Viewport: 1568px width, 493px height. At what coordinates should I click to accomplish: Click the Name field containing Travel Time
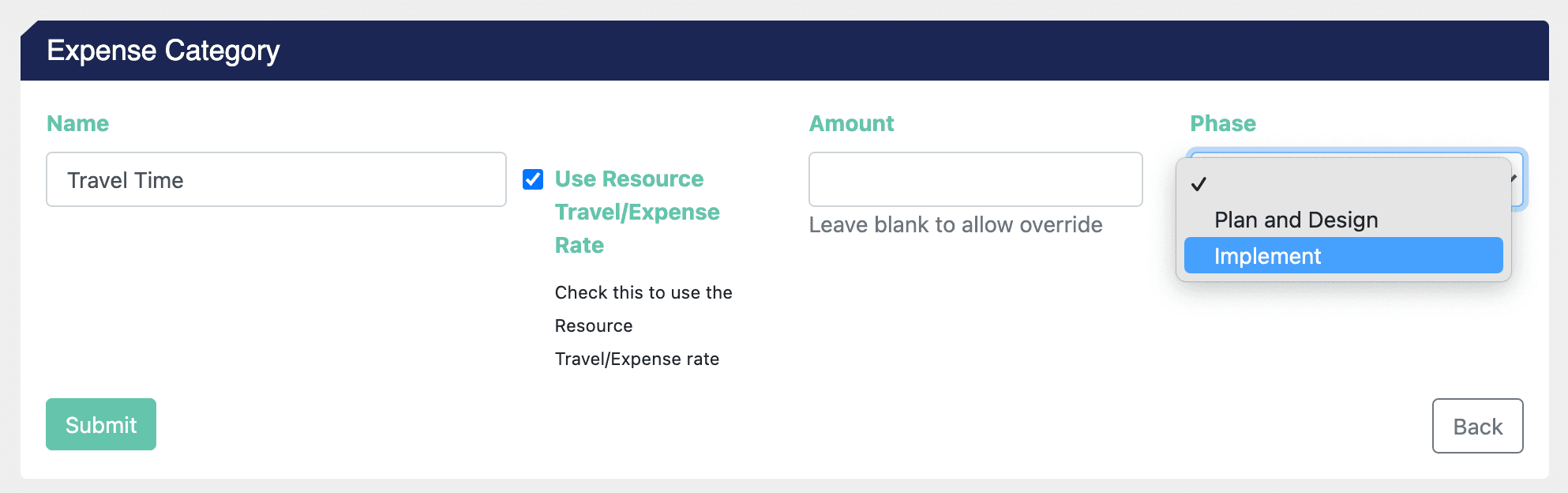pyautogui.click(x=276, y=179)
